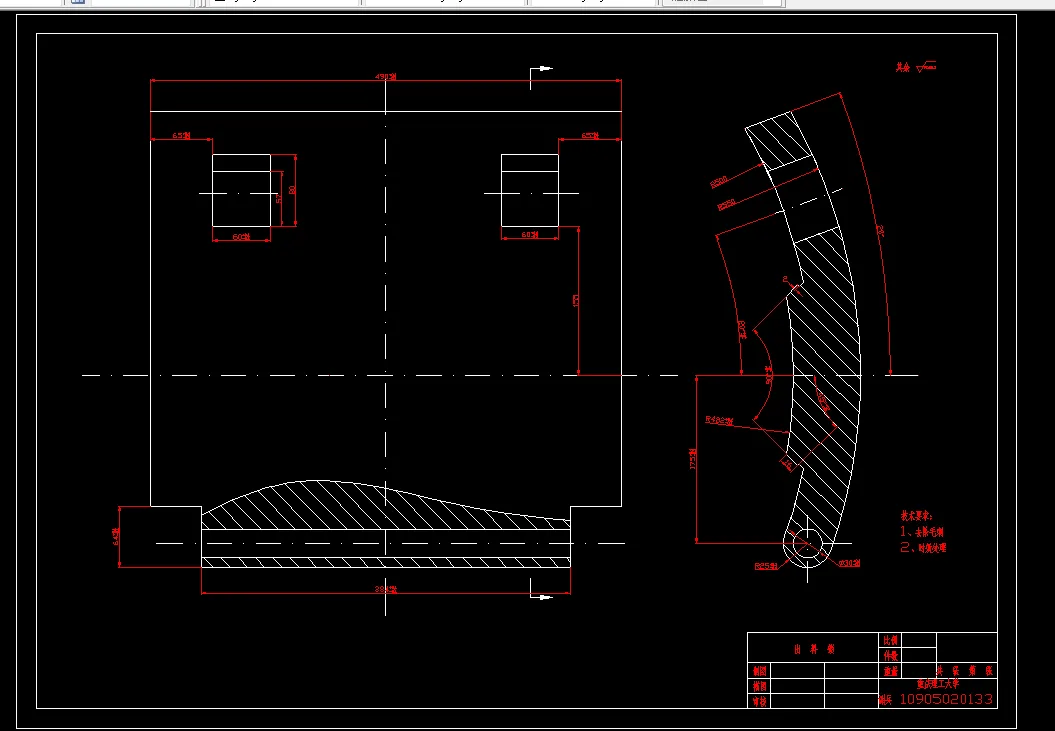The width and height of the screenshot is (1055, 731).
Task: Select the 394 bottom length dimension
Action: (386, 590)
